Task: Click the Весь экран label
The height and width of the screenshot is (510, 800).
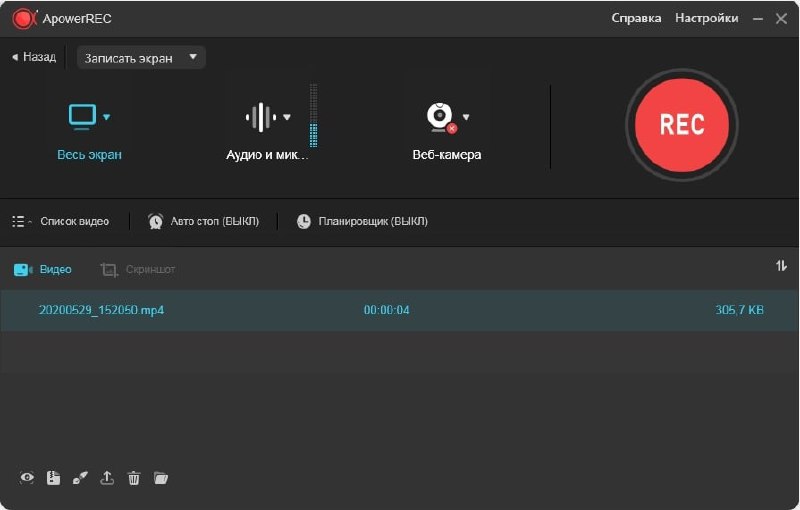Action: (x=89, y=155)
